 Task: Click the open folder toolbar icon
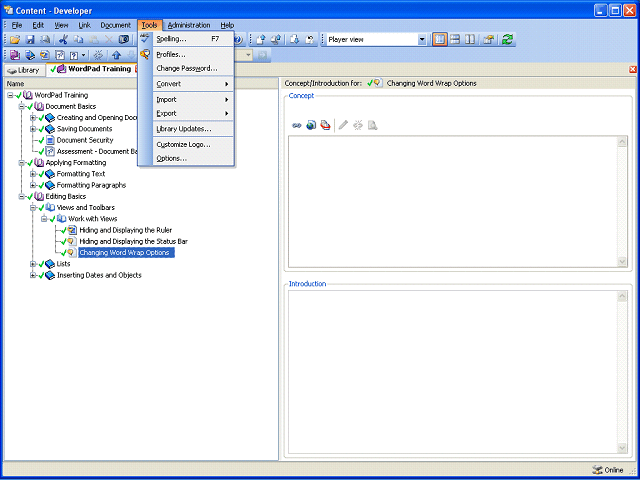pyautogui.click(x=15, y=40)
